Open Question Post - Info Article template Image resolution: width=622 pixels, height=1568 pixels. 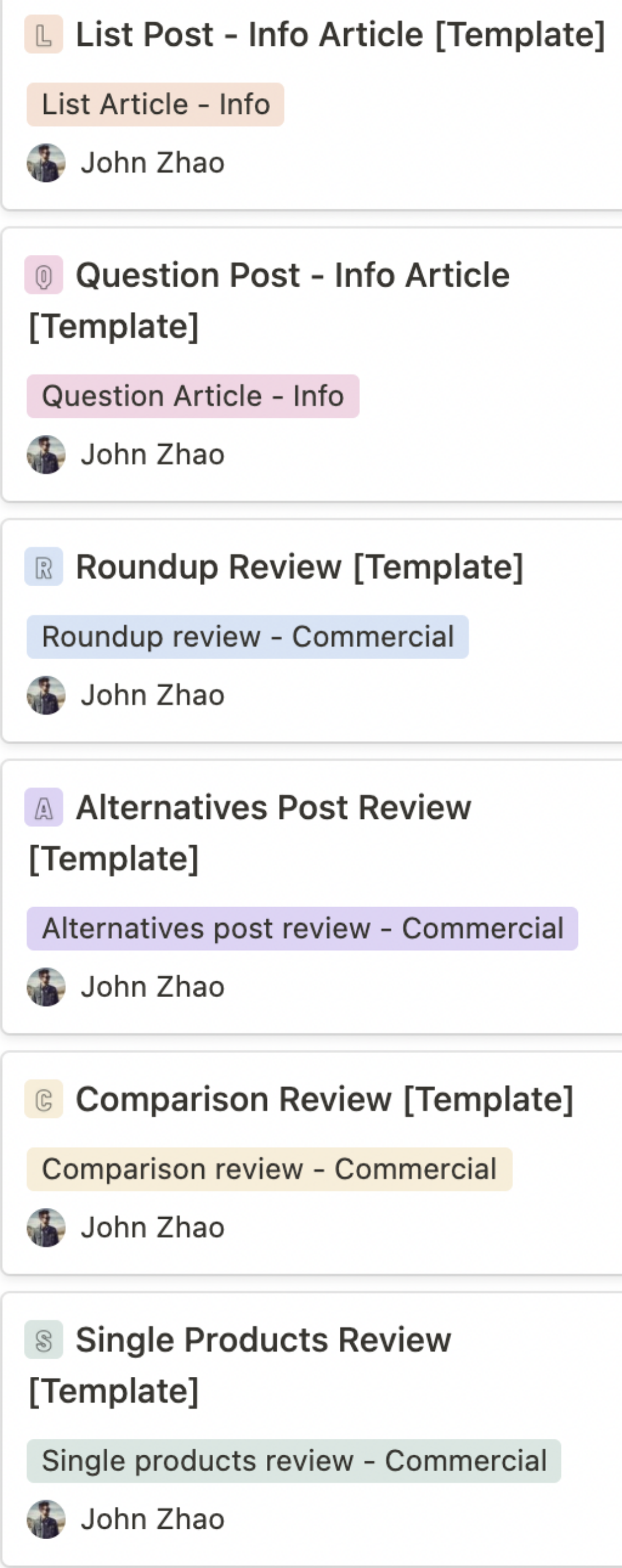(269, 300)
